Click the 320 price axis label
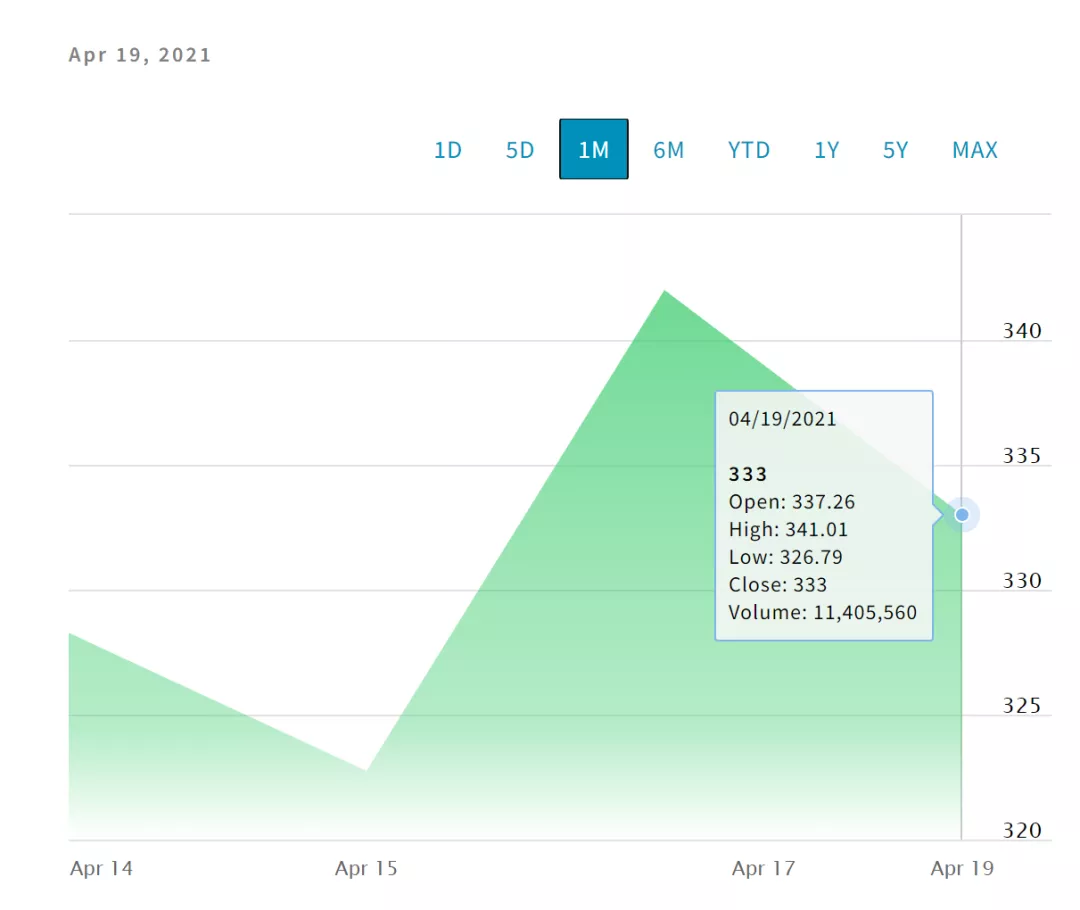This screenshot has width=1080, height=910. point(1022,831)
